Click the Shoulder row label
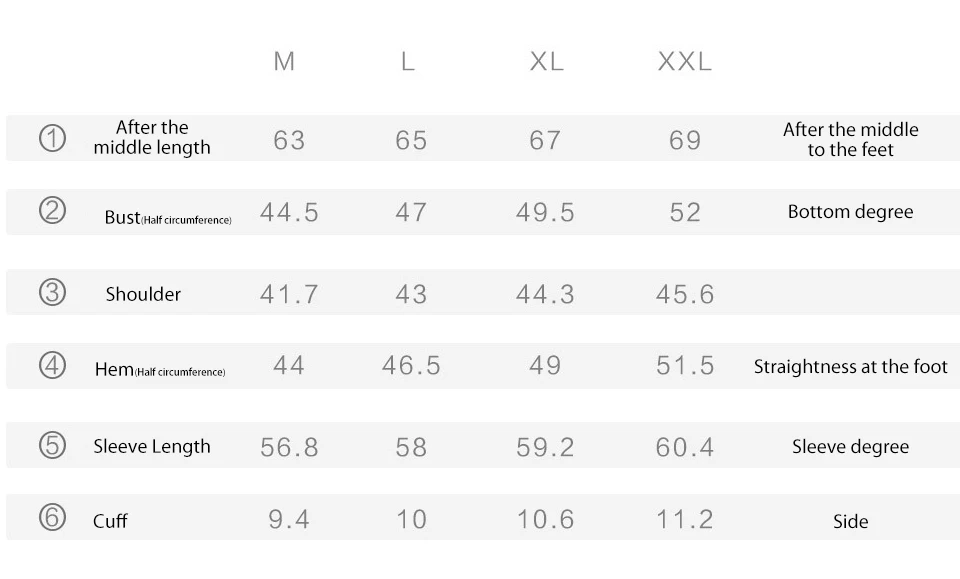 [143, 294]
